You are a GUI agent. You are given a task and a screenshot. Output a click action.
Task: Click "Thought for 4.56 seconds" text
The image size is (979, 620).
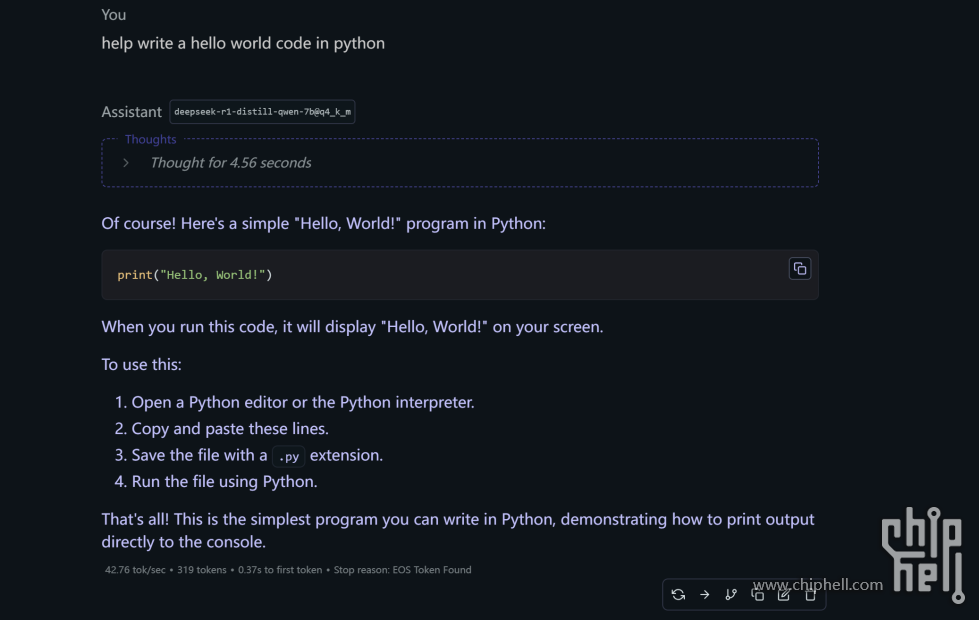pyautogui.click(x=230, y=163)
